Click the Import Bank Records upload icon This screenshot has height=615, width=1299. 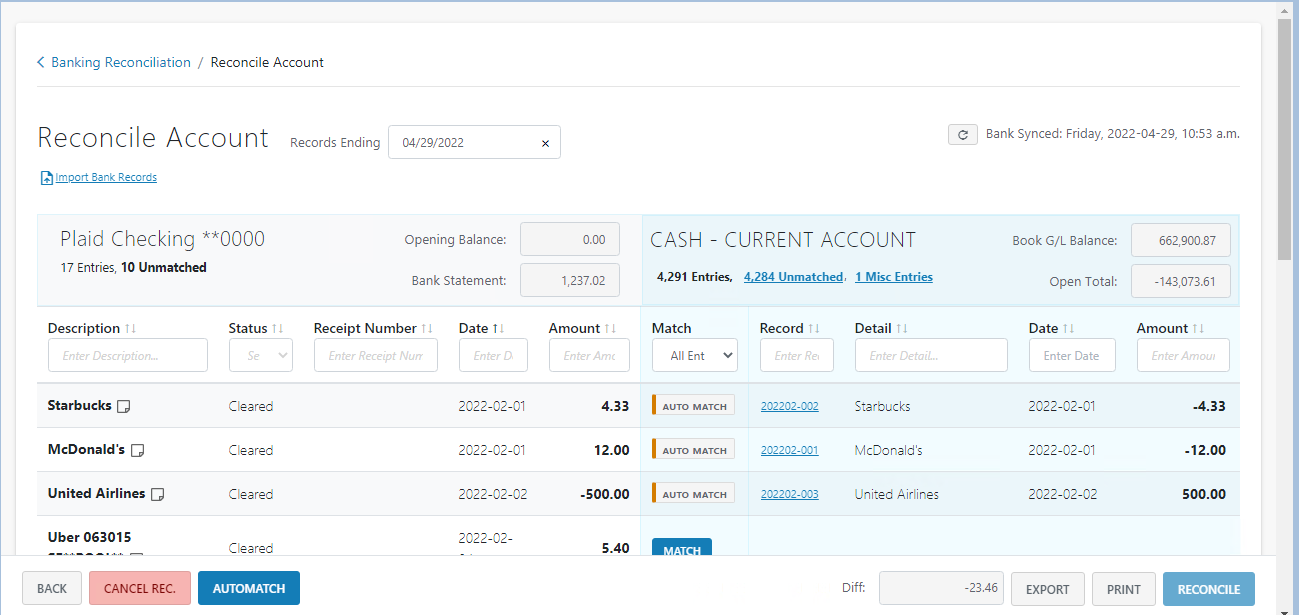[x=46, y=176]
